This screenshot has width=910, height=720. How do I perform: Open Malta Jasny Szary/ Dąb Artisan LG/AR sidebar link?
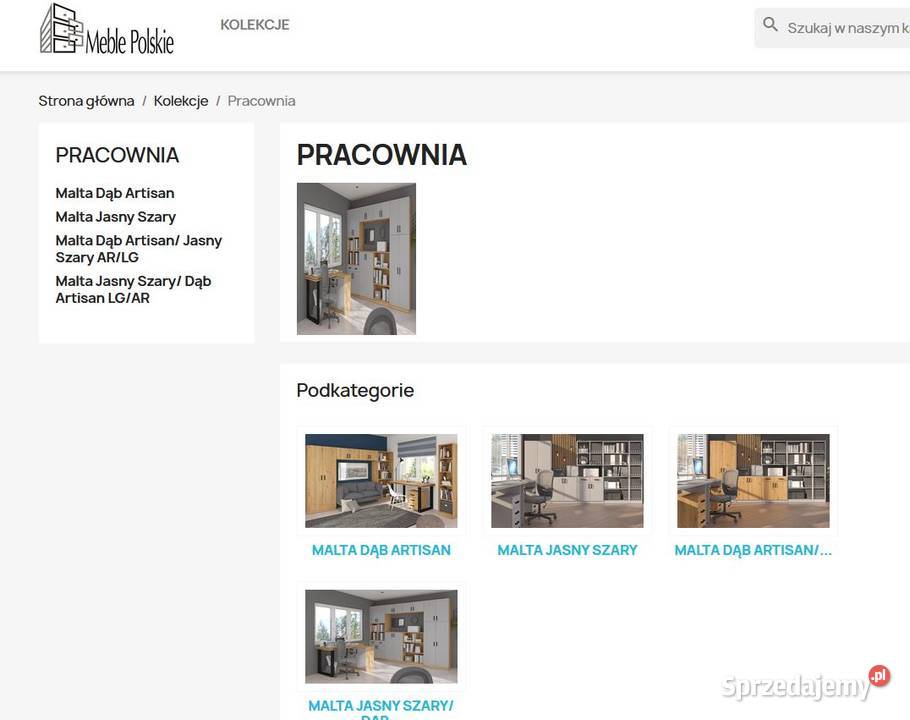click(x=133, y=290)
